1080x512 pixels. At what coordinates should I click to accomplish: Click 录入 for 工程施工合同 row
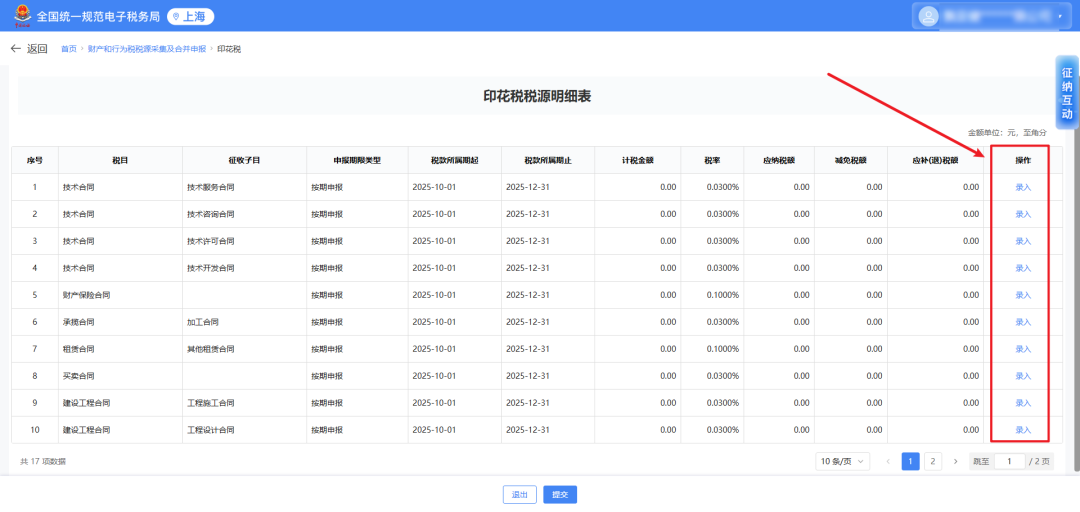(x=1023, y=402)
